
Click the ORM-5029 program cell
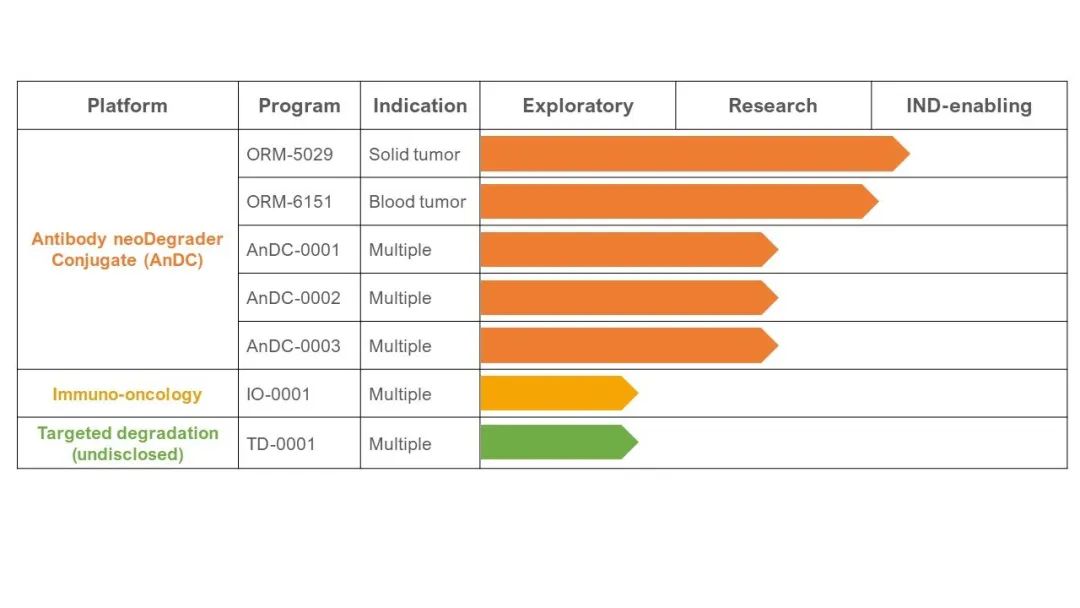[x=299, y=154]
